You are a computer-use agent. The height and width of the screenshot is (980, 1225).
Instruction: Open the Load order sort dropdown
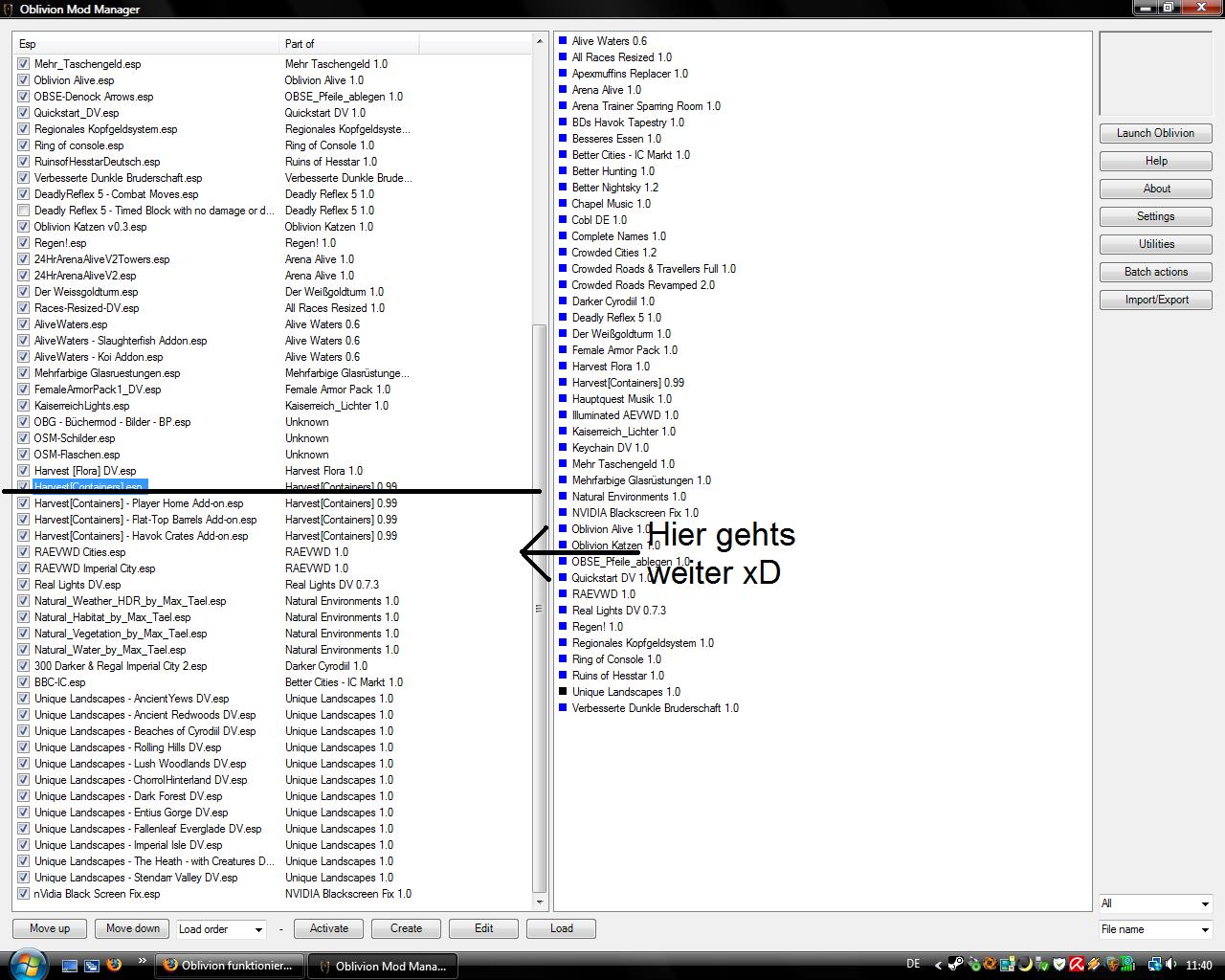pyautogui.click(x=220, y=929)
